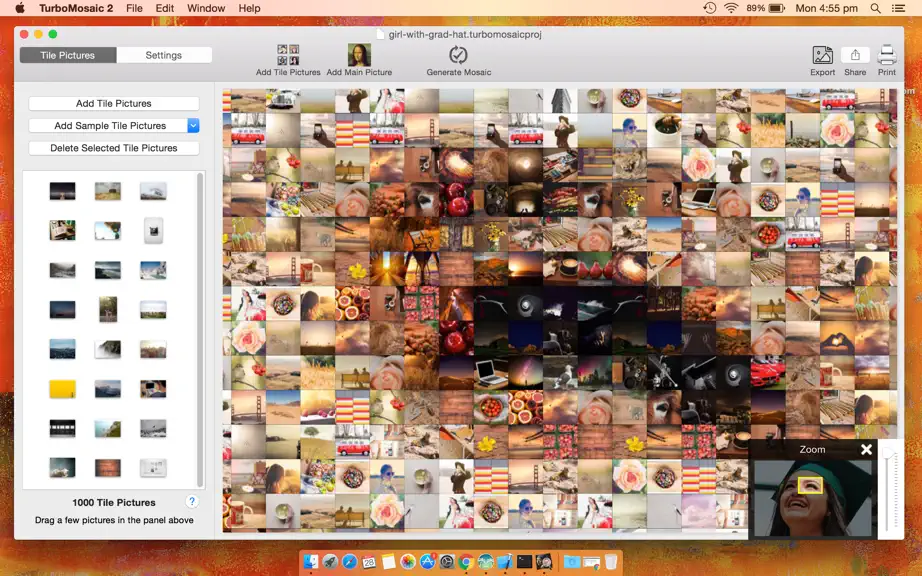Screen dimensions: 922x576
Task: Click Delete Selected Tile Pictures button
Action: coord(113,148)
